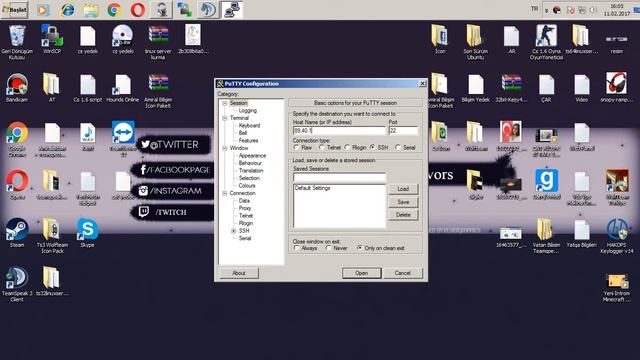Click the Saved Sessions name field

339,177
